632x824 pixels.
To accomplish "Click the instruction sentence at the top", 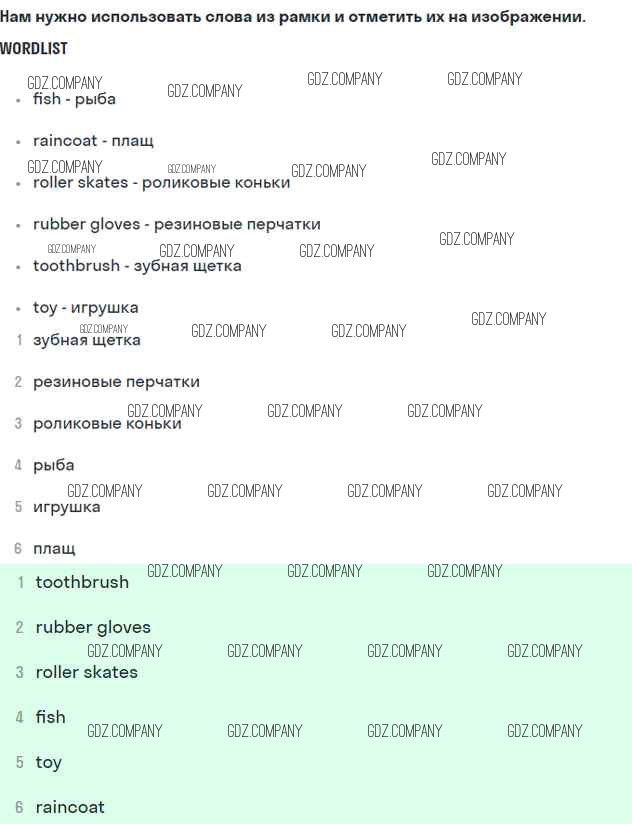I will coord(293,17).
